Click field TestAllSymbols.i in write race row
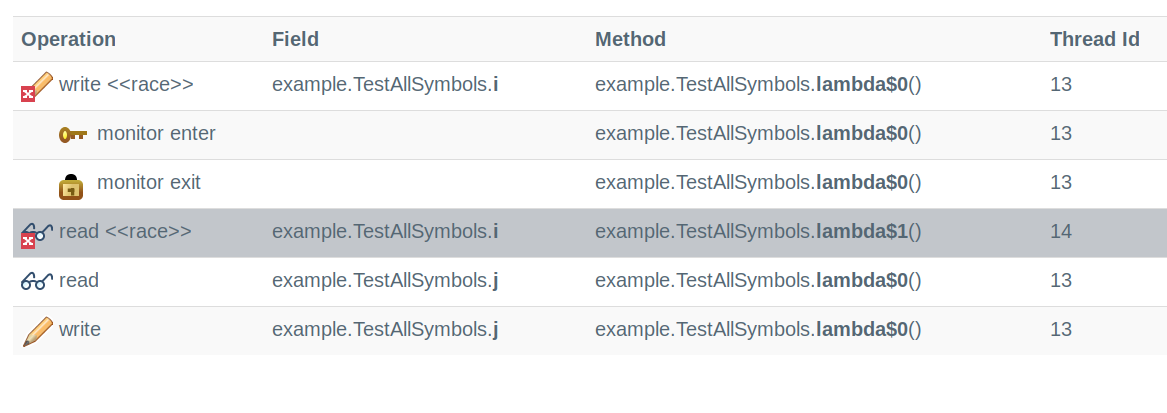1167x413 pixels. click(385, 85)
